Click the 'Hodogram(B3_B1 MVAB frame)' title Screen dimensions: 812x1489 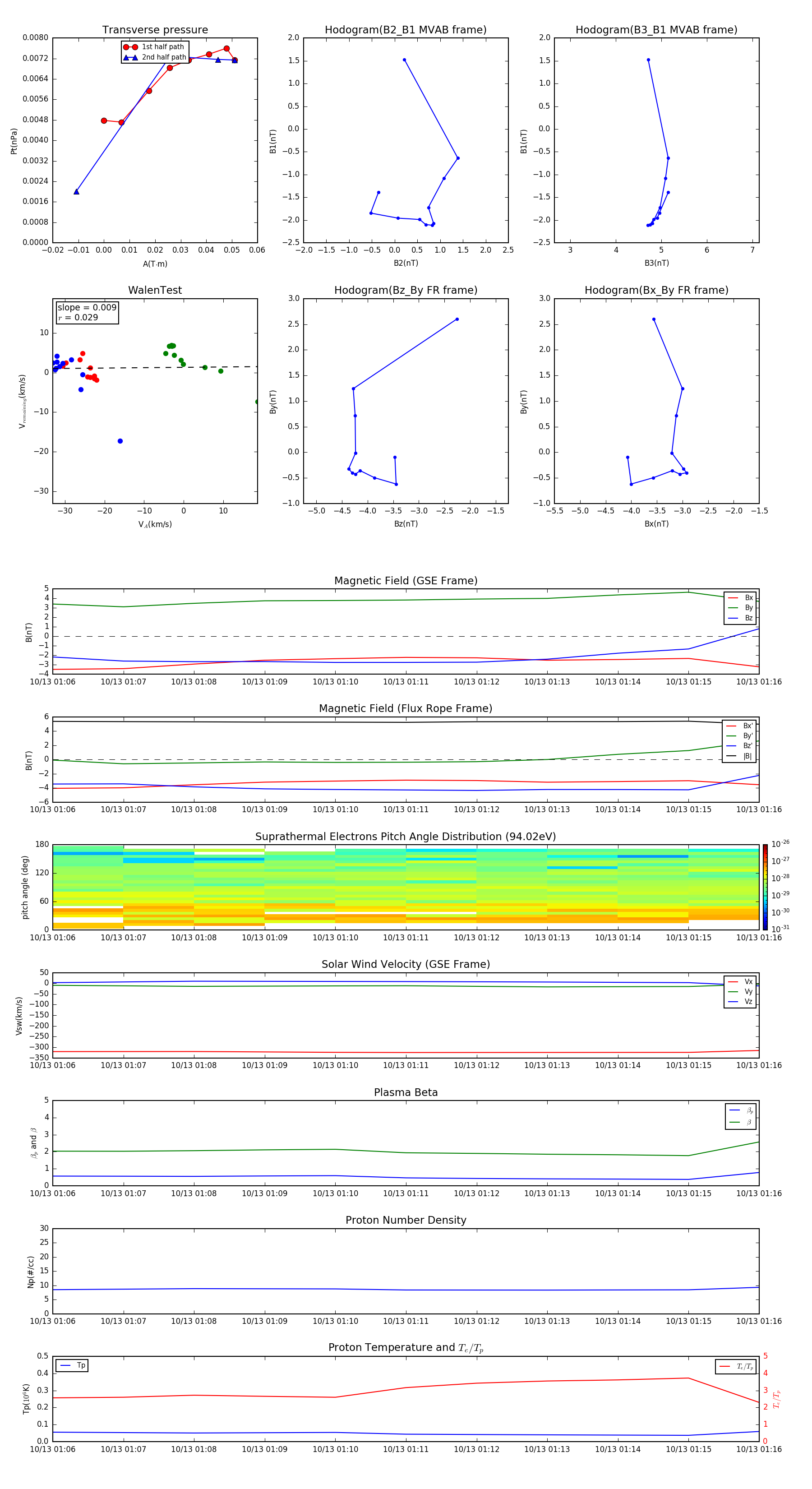click(656, 30)
